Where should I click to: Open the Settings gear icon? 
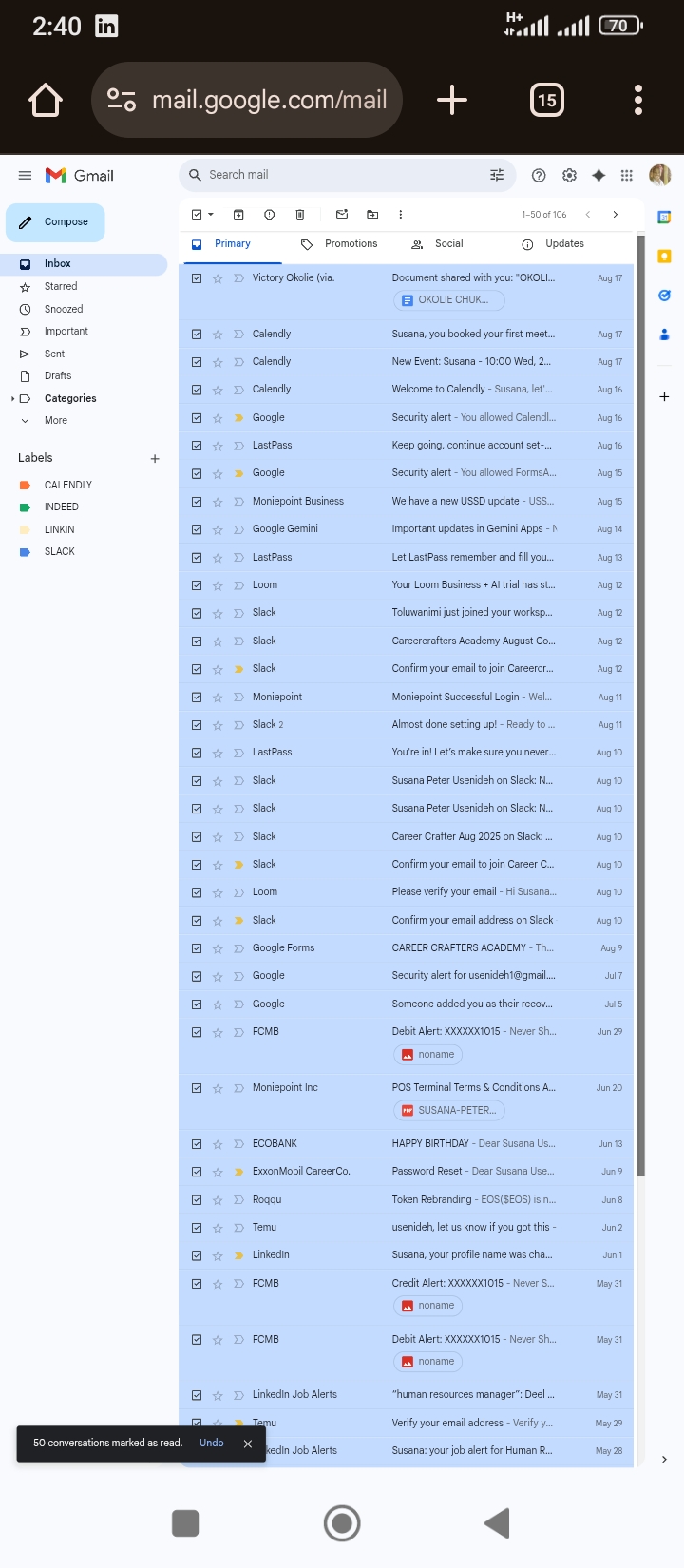coord(569,175)
